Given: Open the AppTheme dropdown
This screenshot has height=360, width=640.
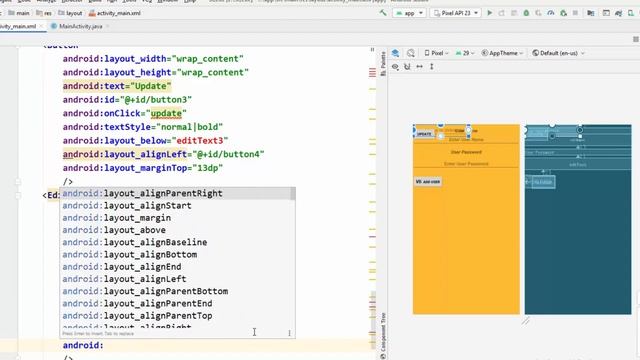Looking at the screenshot, I should (502, 53).
